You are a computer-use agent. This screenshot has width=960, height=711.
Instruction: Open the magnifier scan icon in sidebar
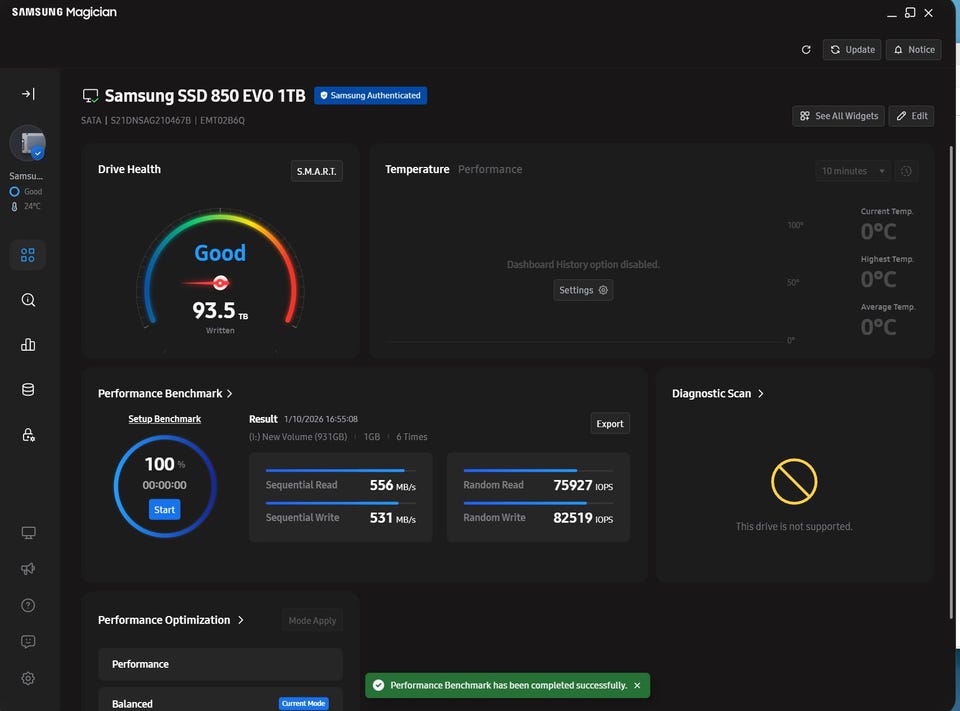(x=28, y=300)
